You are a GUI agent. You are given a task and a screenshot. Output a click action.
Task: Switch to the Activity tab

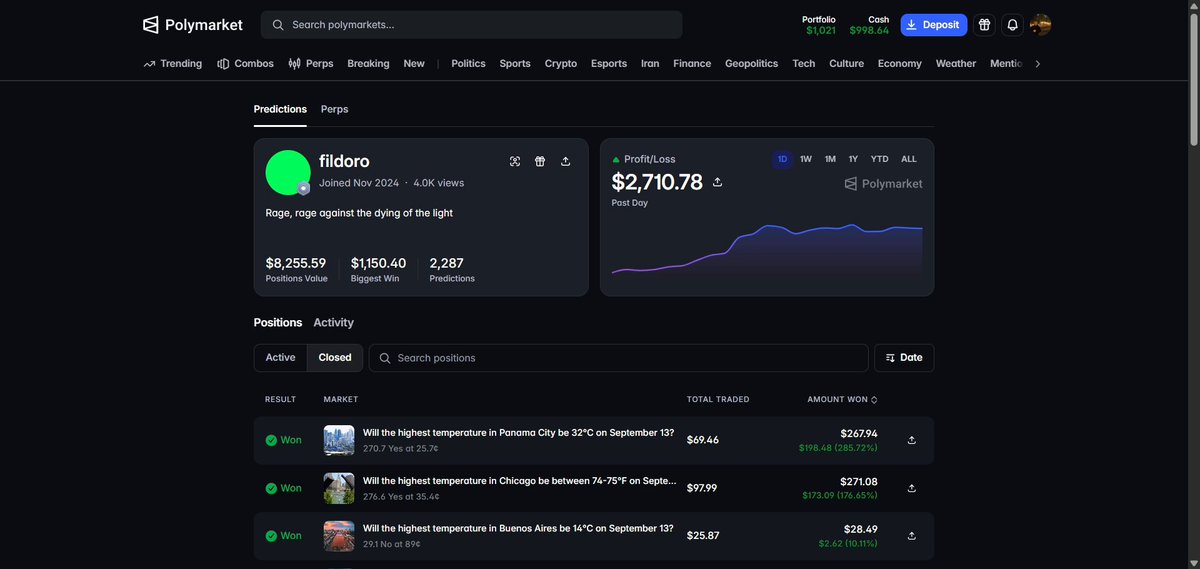[x=333, y=322]
